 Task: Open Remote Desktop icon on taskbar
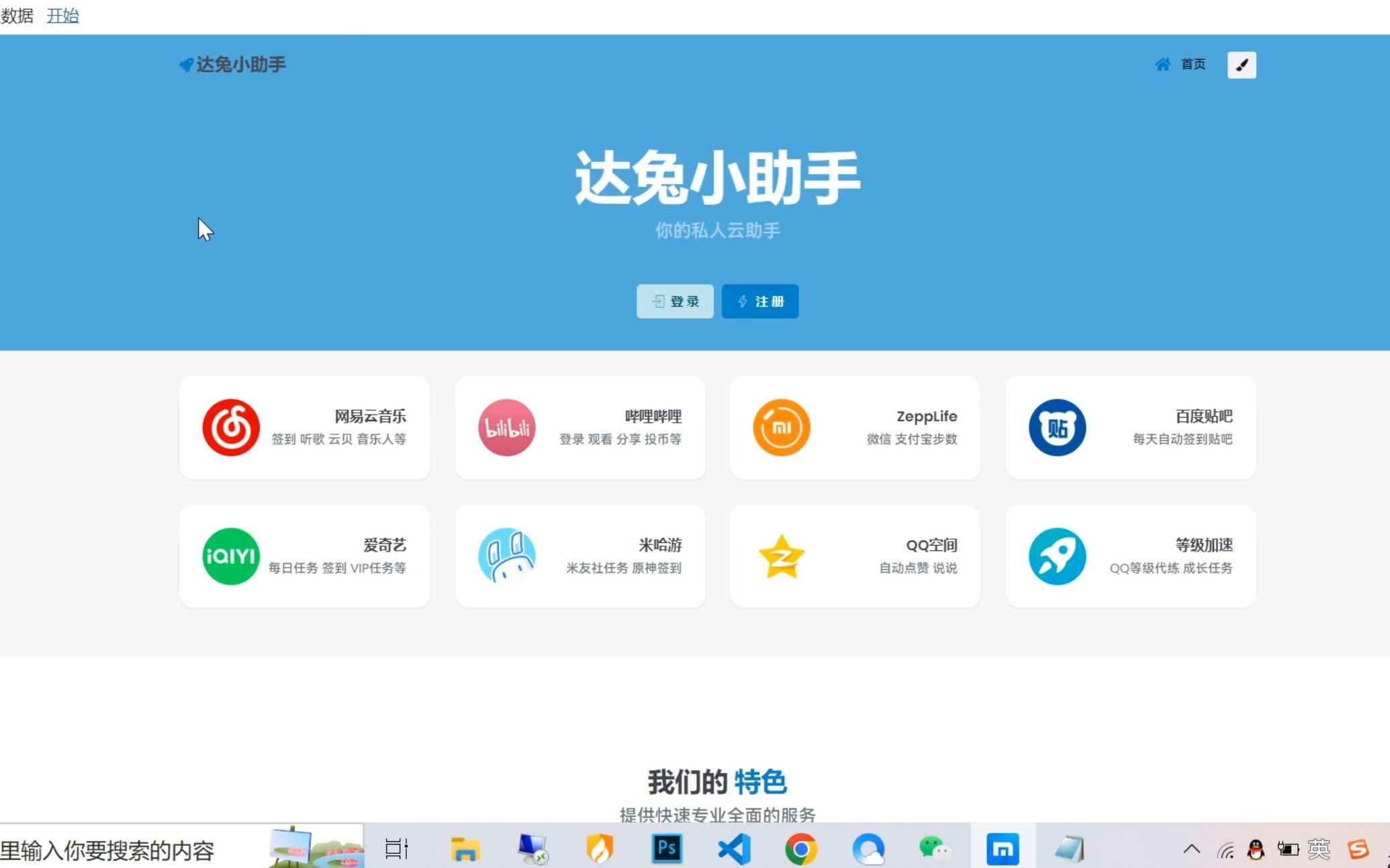click(533, 849)
